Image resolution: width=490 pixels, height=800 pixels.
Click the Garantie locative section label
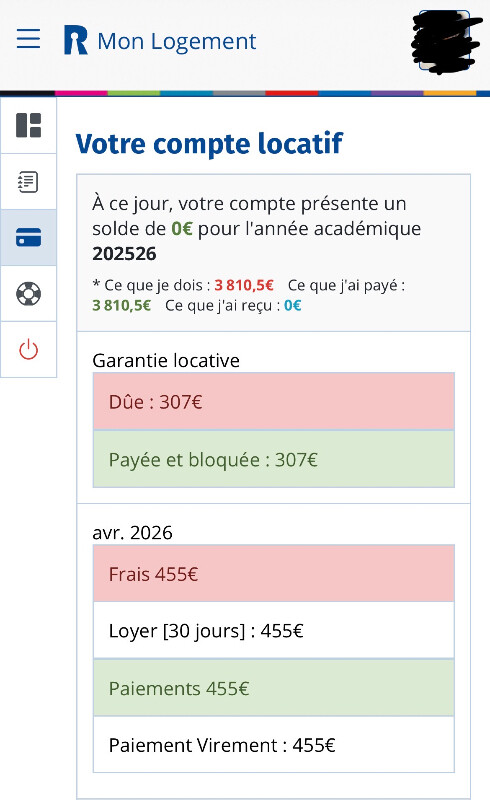coord(166,361)
